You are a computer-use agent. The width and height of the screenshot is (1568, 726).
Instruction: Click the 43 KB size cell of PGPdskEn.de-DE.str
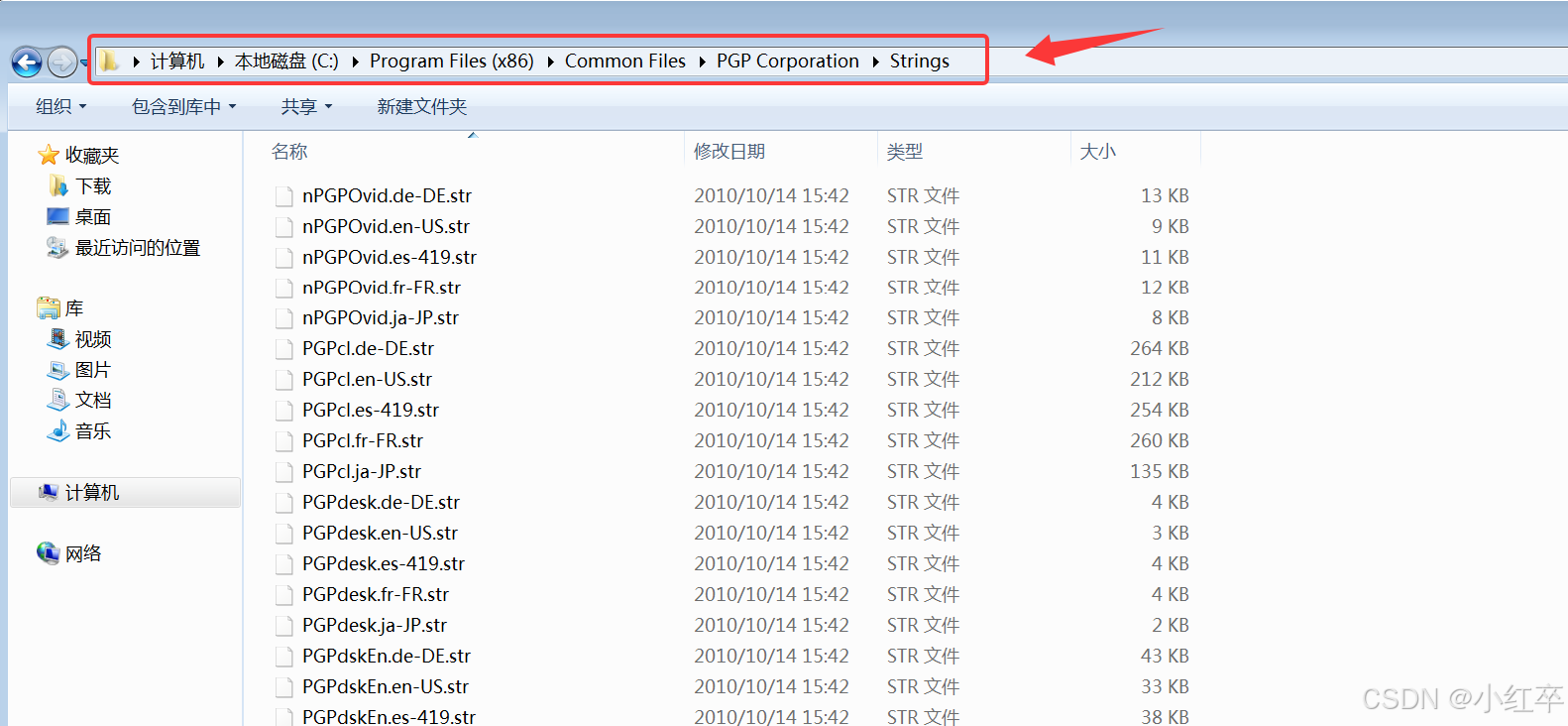click(1165, 657)
